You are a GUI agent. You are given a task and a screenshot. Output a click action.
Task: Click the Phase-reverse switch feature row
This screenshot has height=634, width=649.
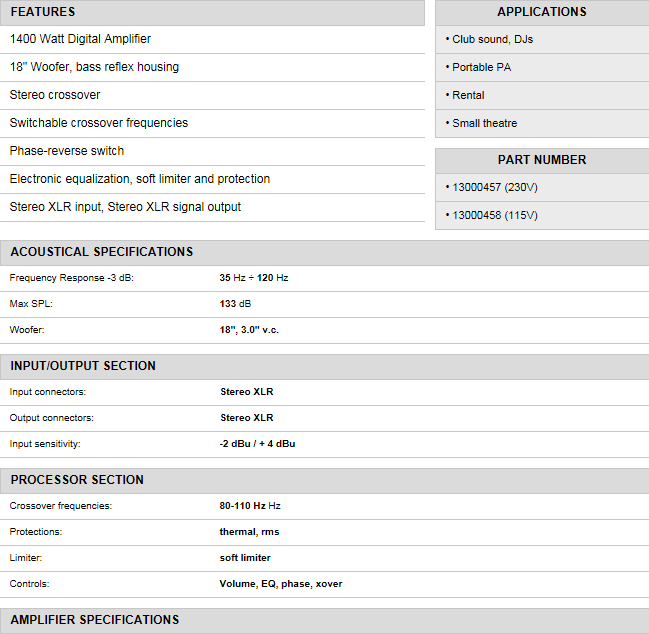click(x=67, y=151)
